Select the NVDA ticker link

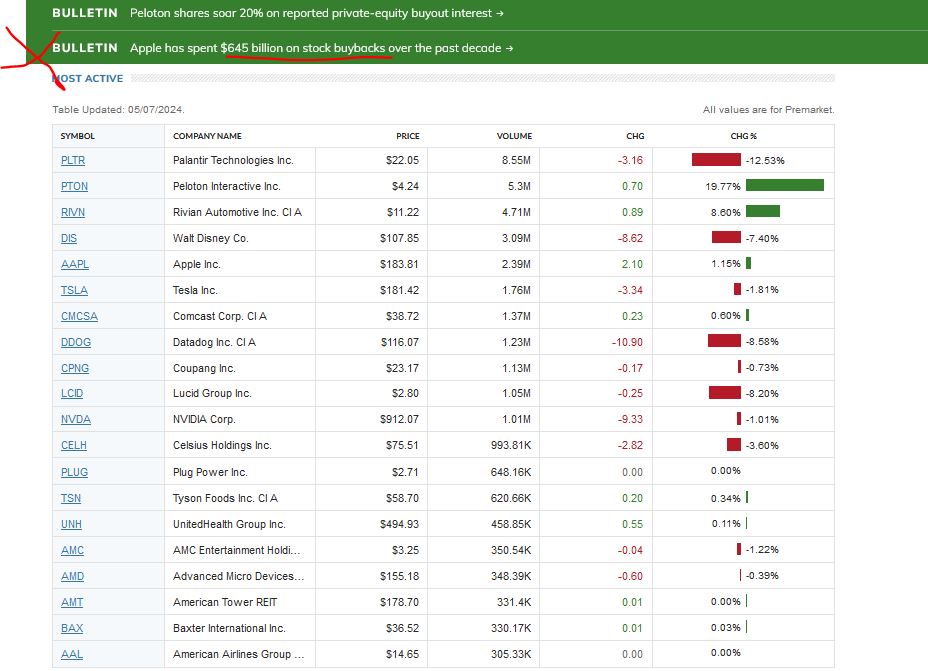(76, 420)
